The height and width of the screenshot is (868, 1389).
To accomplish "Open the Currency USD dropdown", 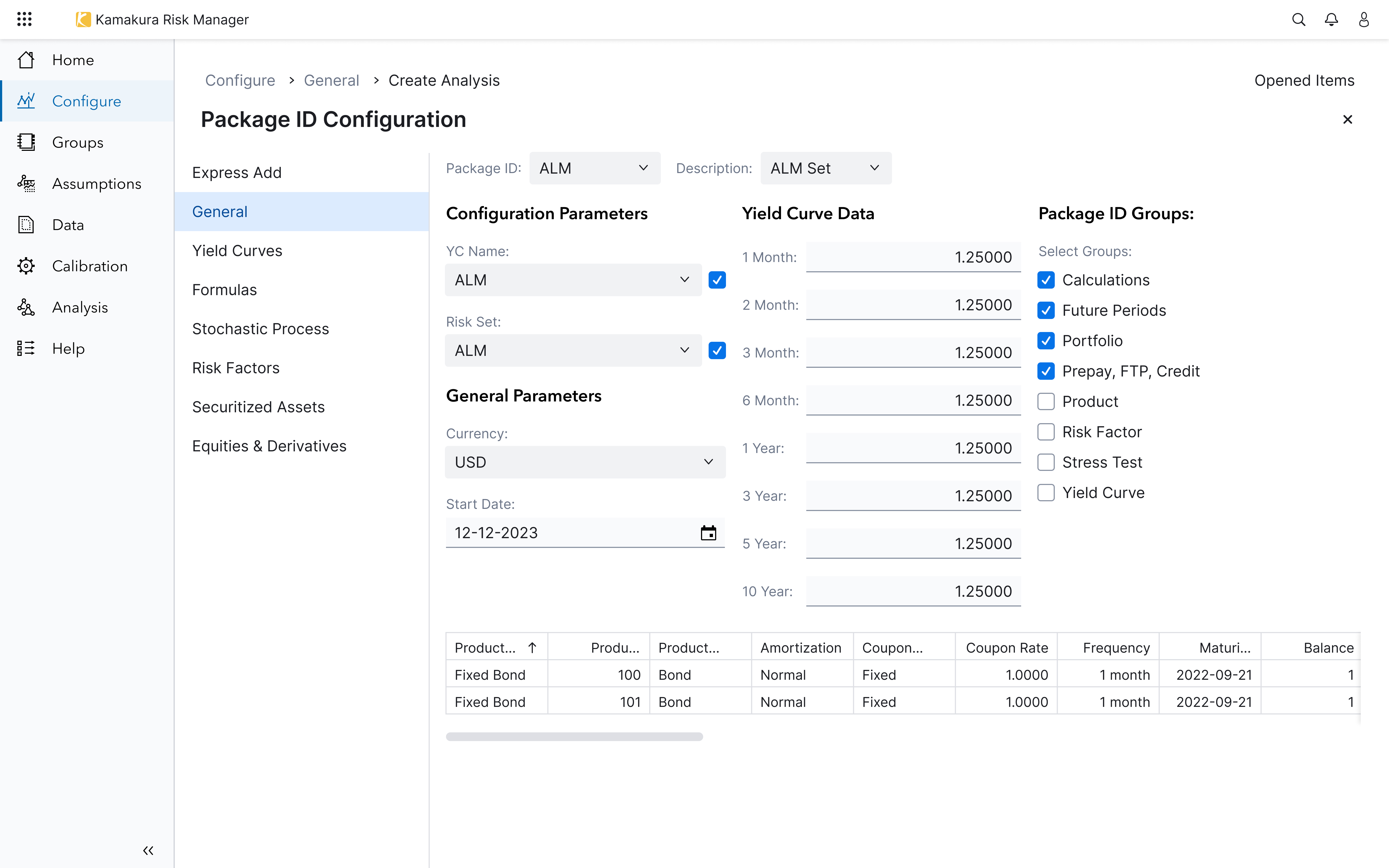I will (584, 462).
